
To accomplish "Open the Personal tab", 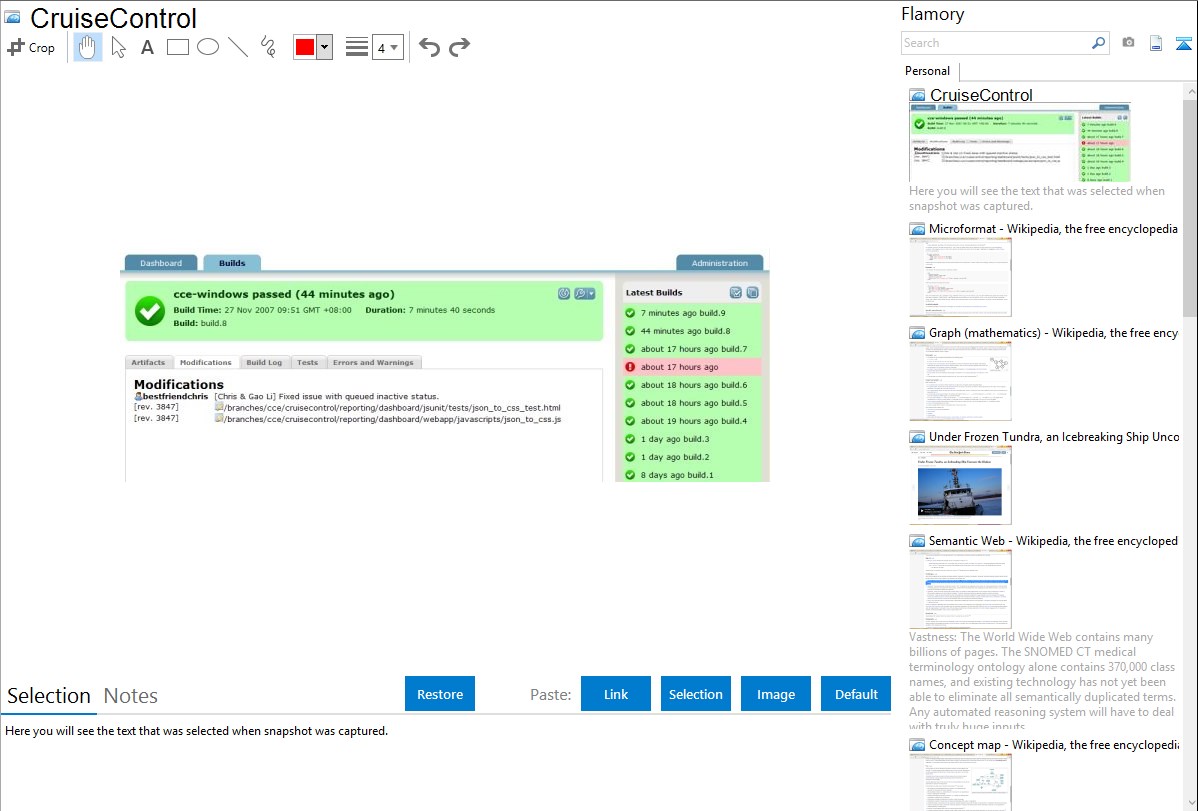I will click(927, 71).
